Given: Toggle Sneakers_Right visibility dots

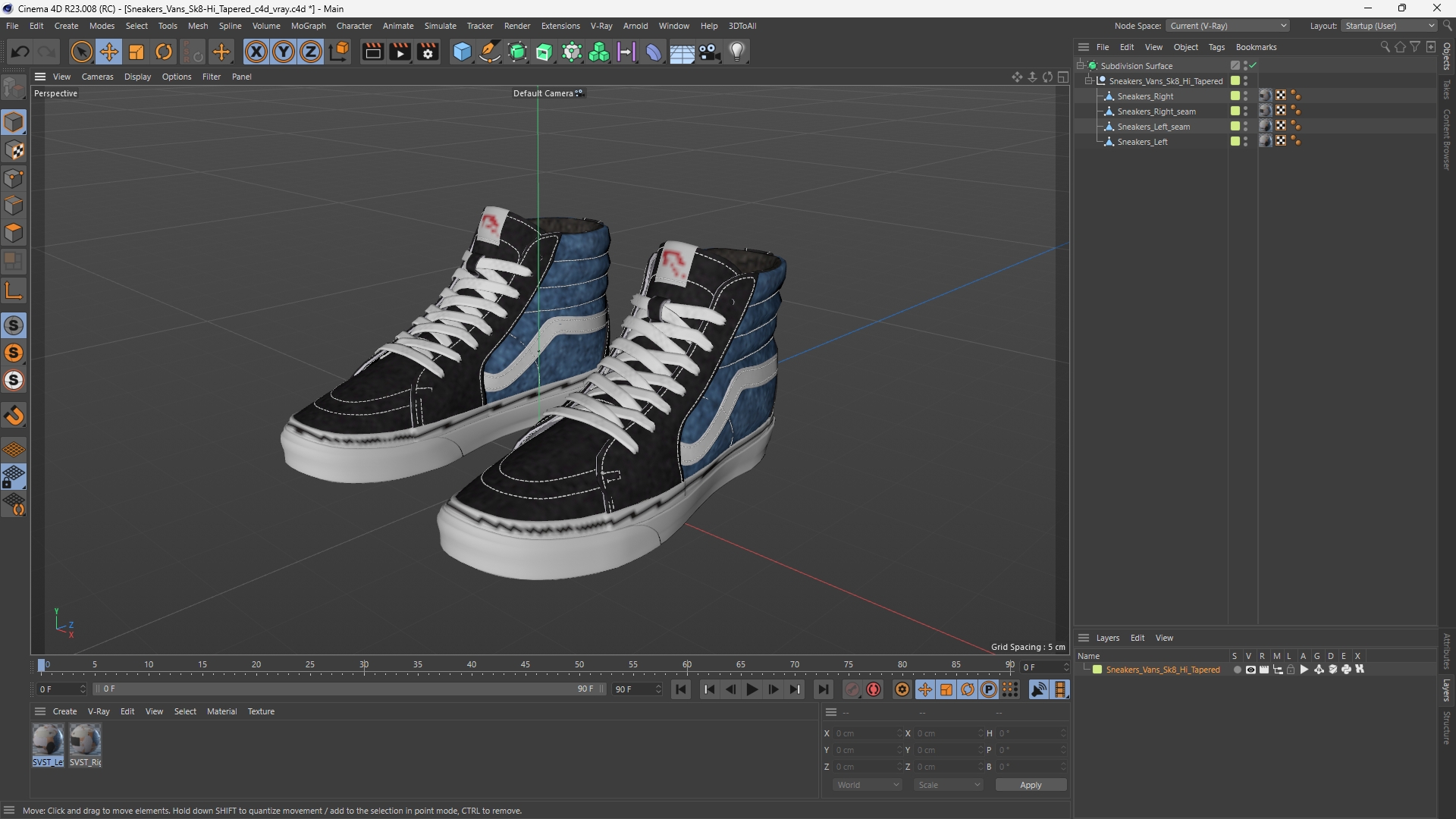Looking at the screenshot, I should click(1245, 96).
